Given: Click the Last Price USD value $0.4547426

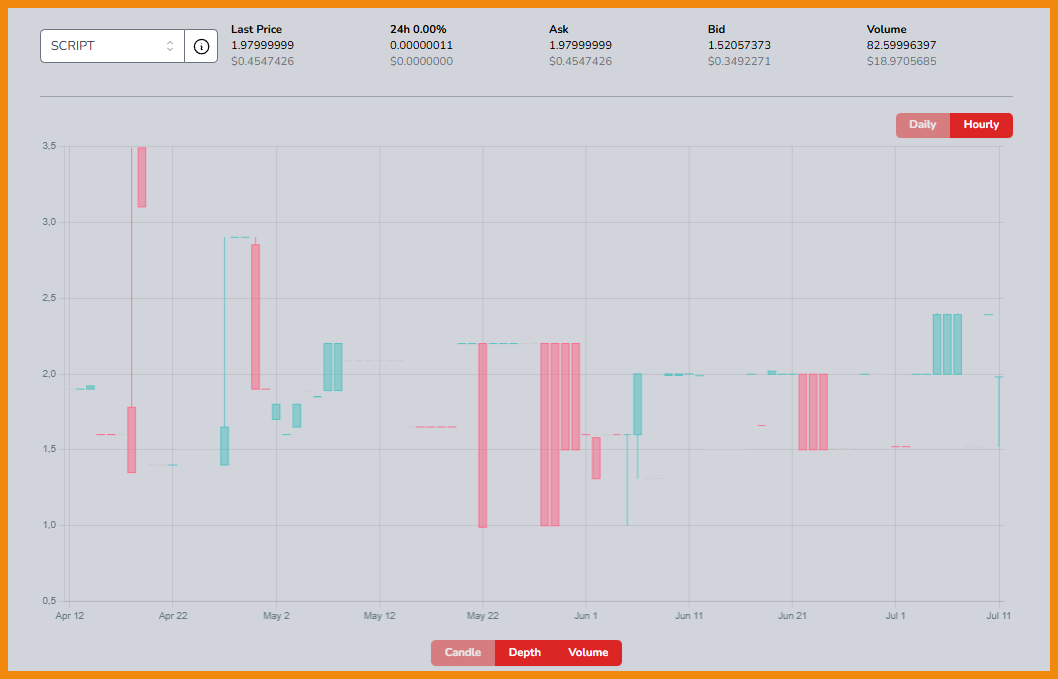Looking at the screenshot, I should [262, 61].
